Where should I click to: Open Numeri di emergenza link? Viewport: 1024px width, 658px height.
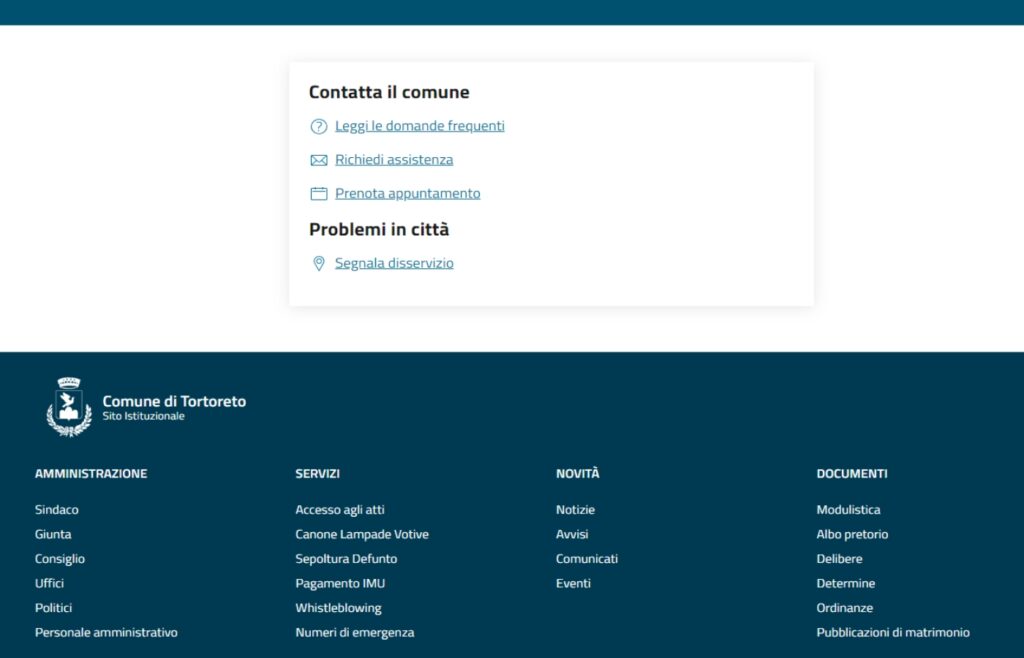354,633
